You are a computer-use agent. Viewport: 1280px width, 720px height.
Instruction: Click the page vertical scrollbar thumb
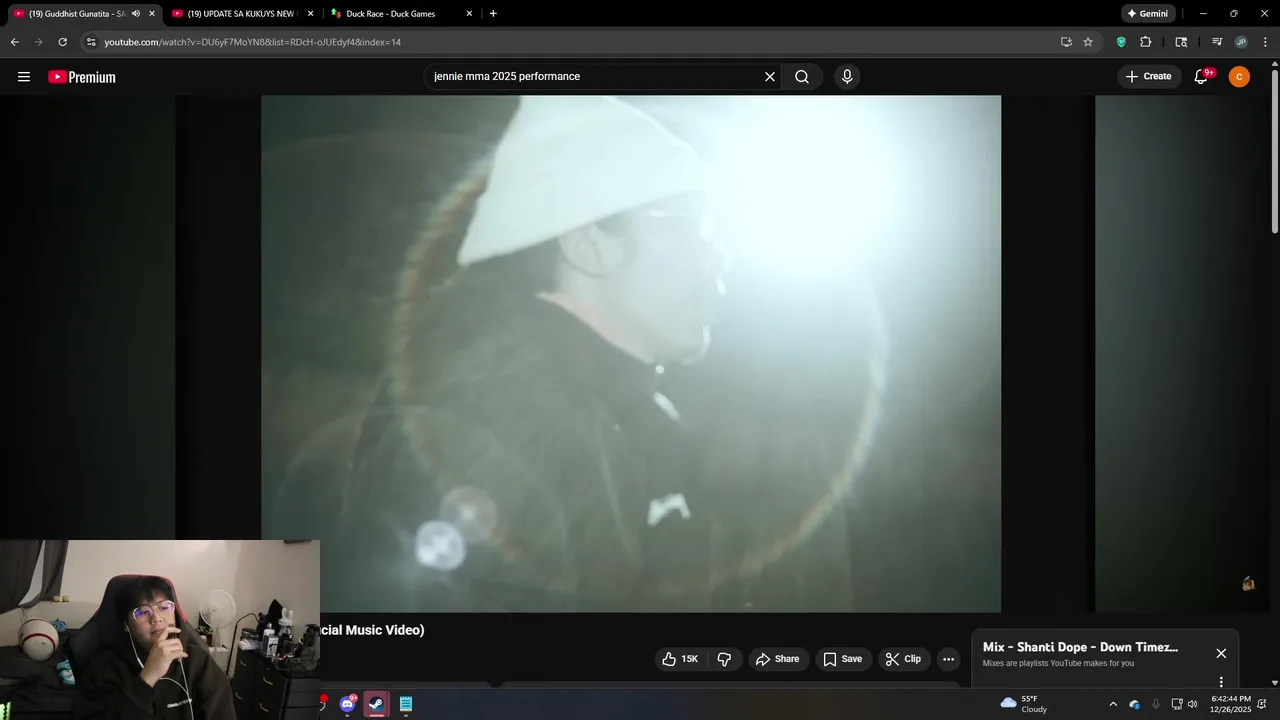[x=1274, y=152]
